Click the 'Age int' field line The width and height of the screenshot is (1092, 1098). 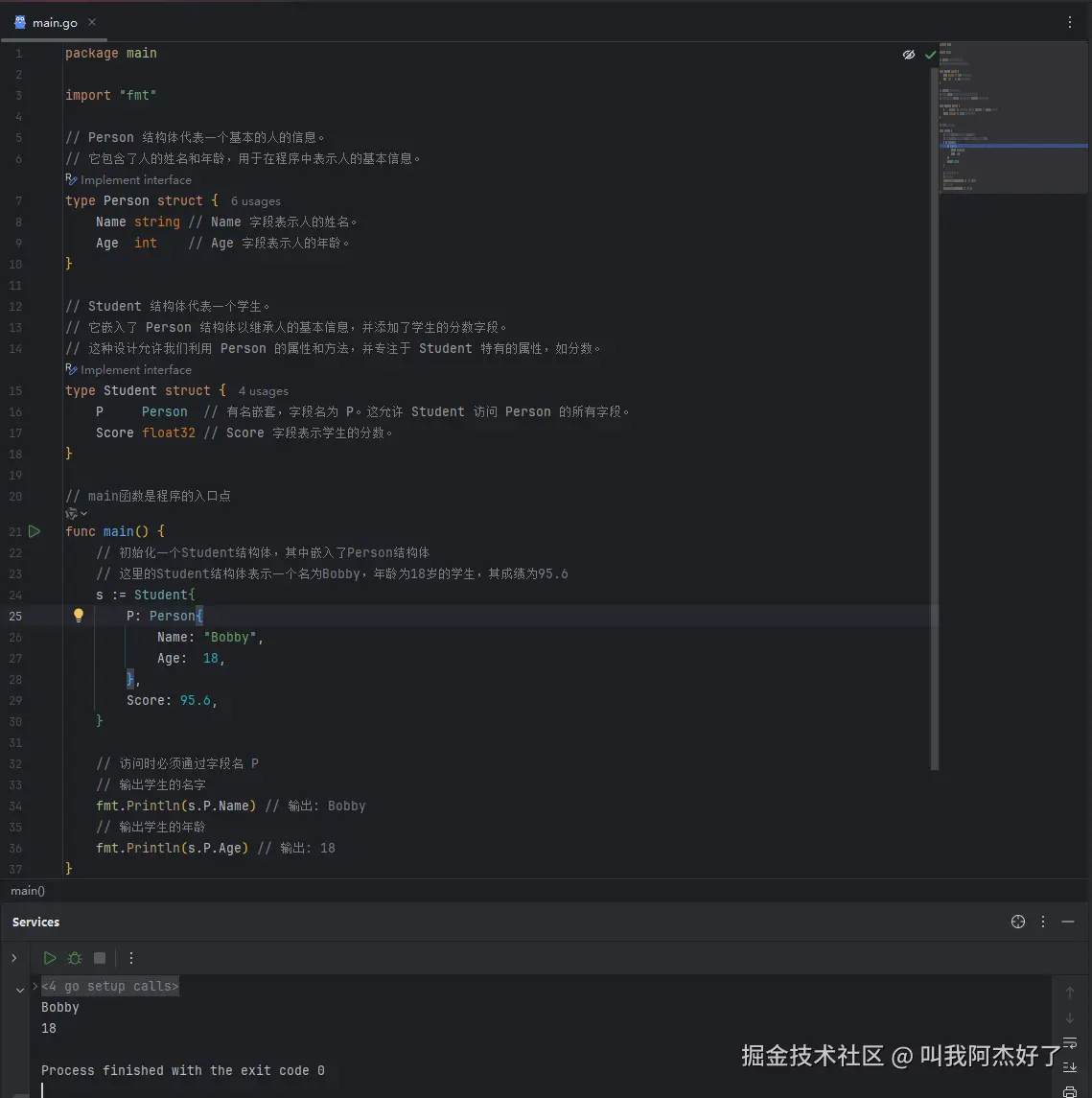coord(126,243)
